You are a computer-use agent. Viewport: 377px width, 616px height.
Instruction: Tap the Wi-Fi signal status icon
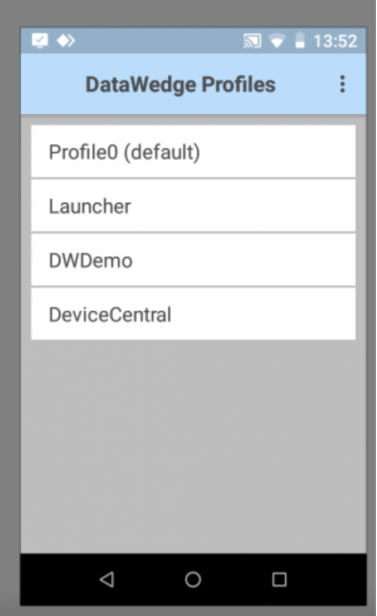(277, 41)
